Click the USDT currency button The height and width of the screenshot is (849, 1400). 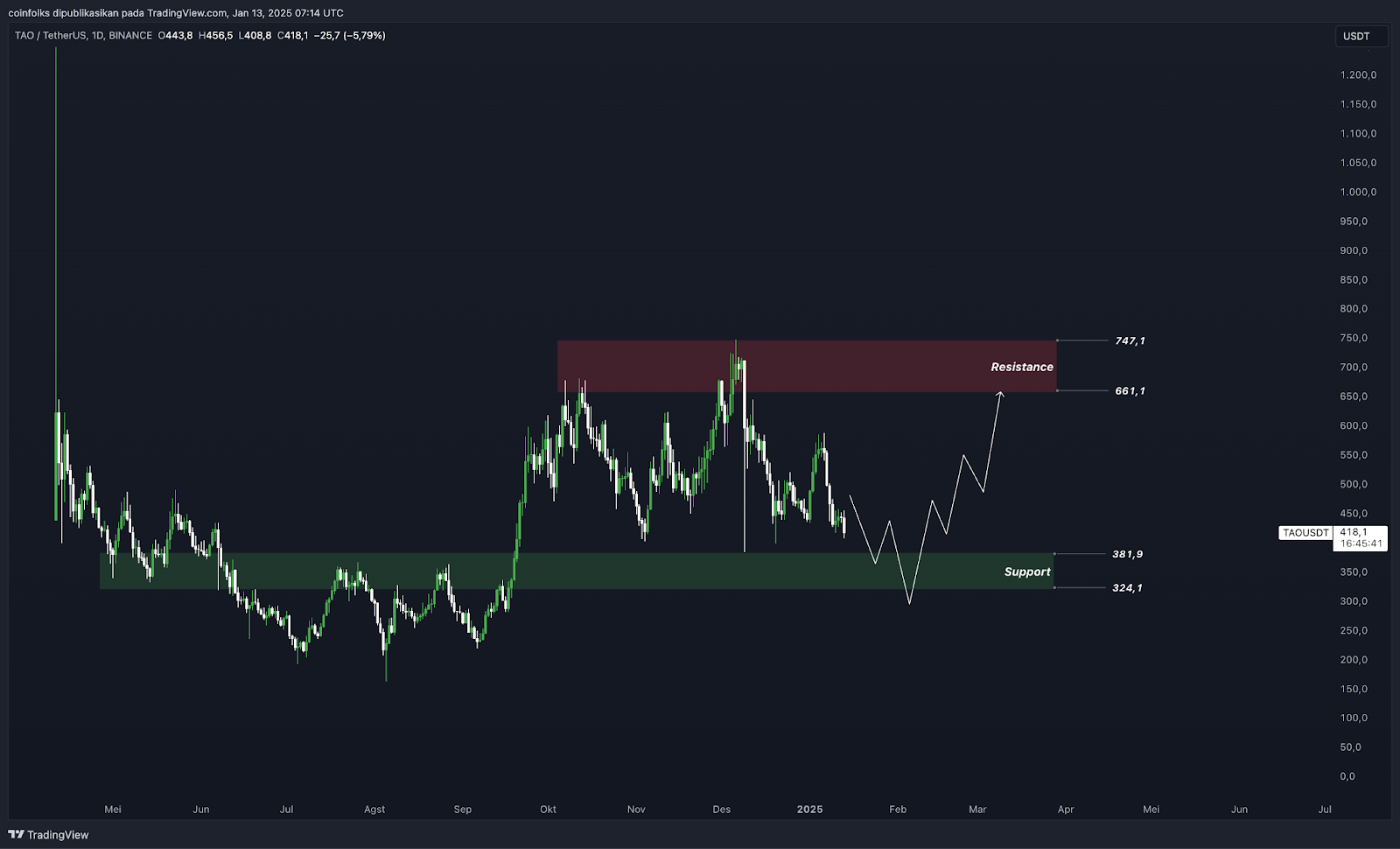(1360, 36)
